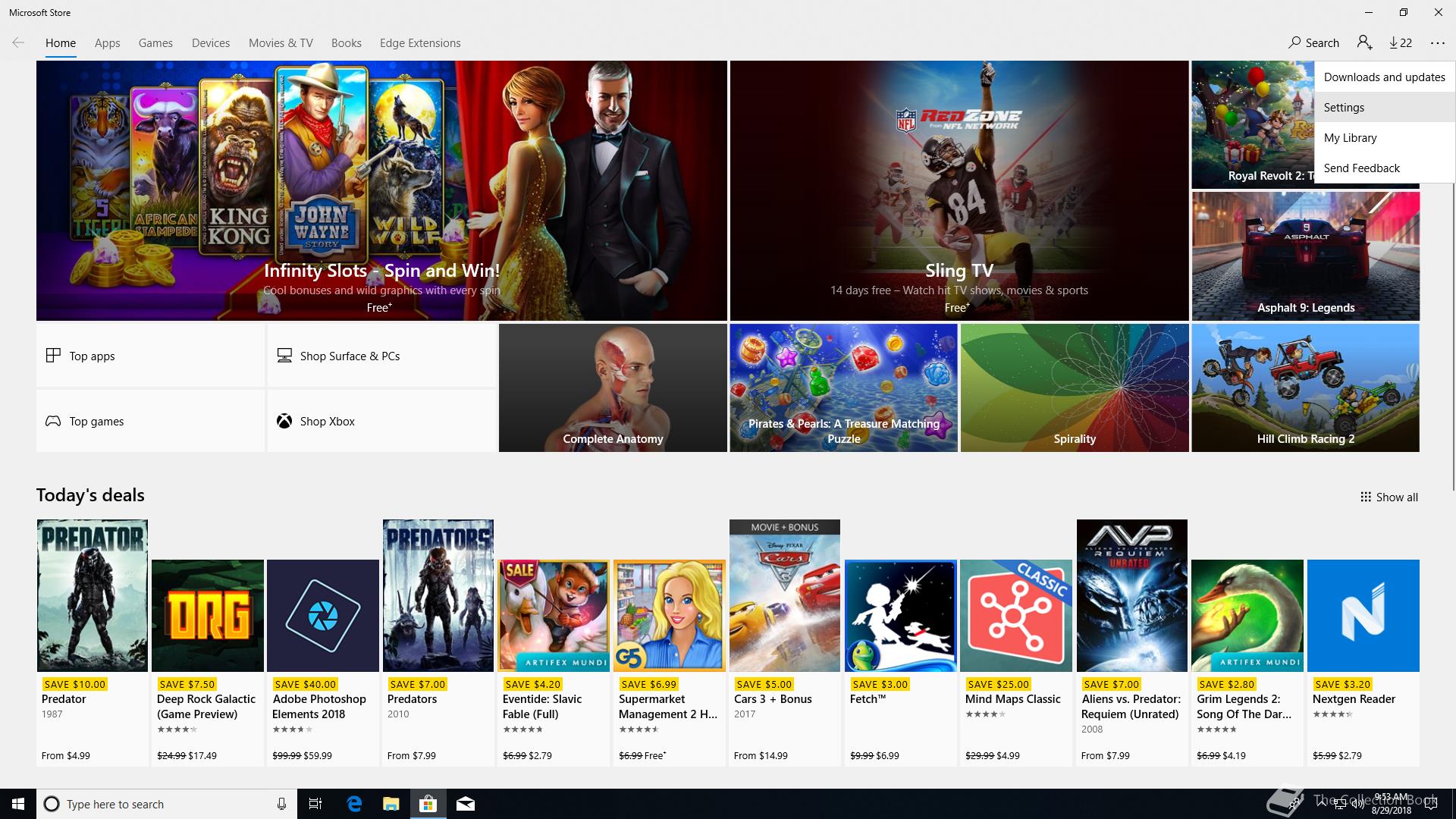Select the Fetch game deal
This screenshot has width=1456, height=819.
point(900,662)
